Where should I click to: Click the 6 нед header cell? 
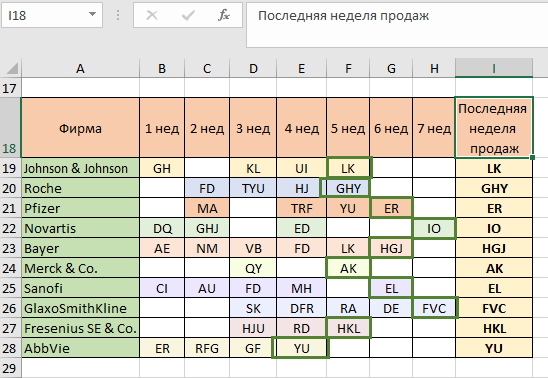pos(391,128)
